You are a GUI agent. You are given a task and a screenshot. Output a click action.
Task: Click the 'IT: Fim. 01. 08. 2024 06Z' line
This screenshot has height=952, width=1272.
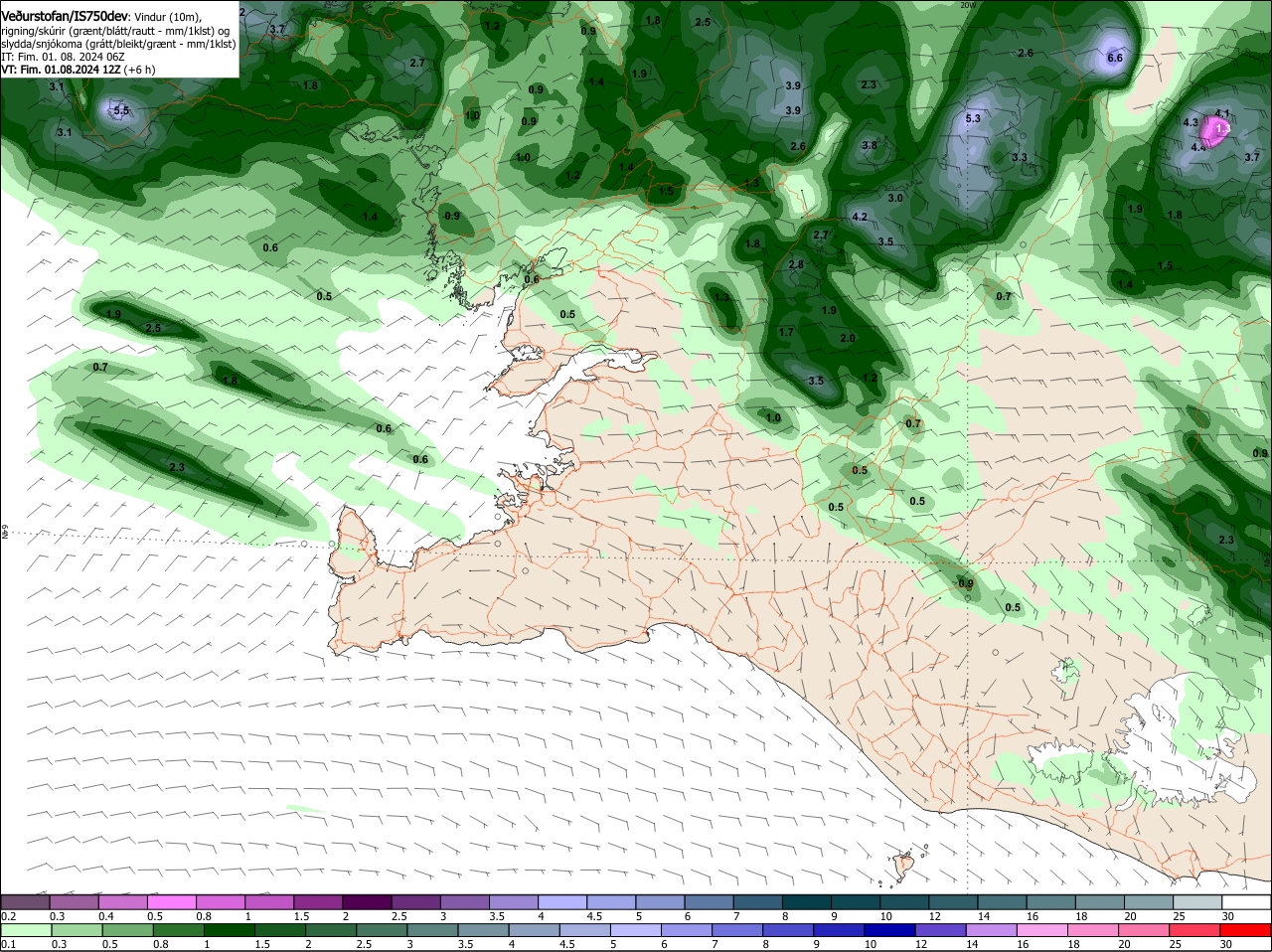tap(63, 57)
